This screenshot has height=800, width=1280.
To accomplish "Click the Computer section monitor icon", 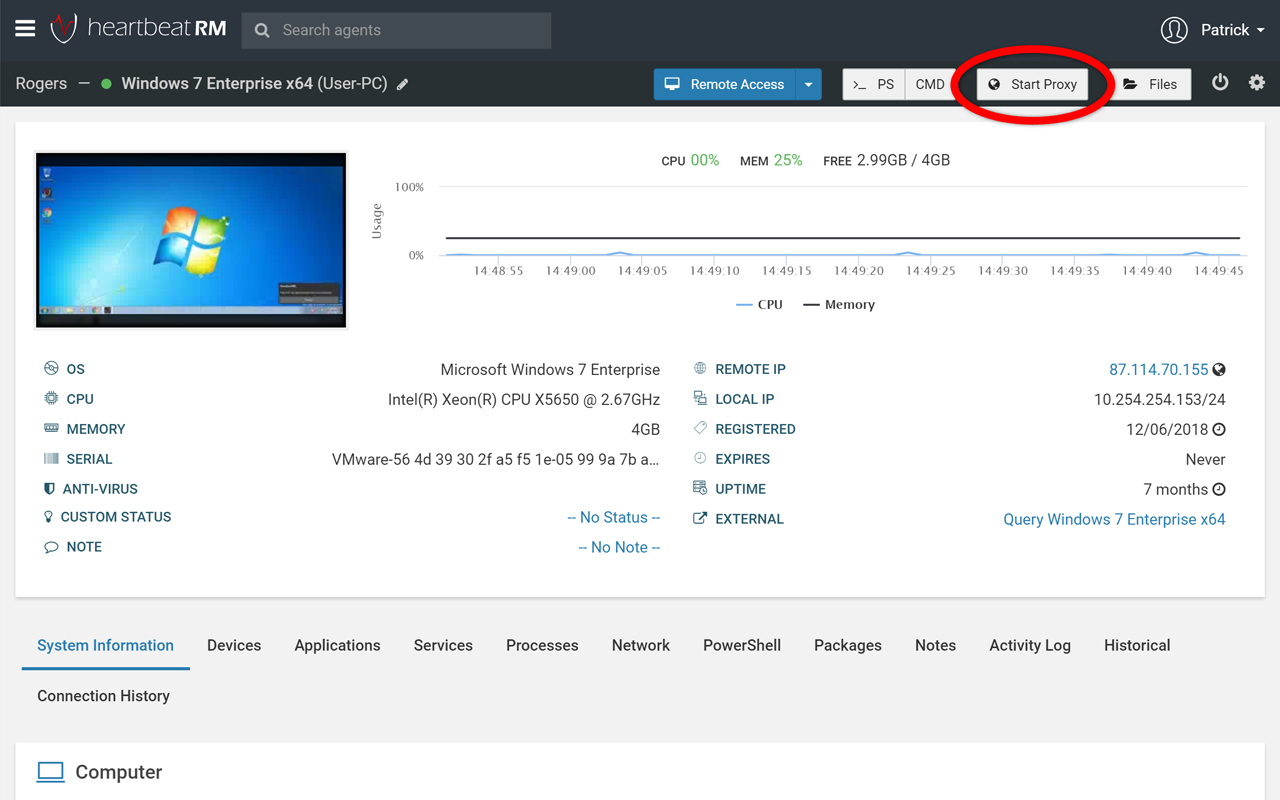I will click(x=51, y=772).
